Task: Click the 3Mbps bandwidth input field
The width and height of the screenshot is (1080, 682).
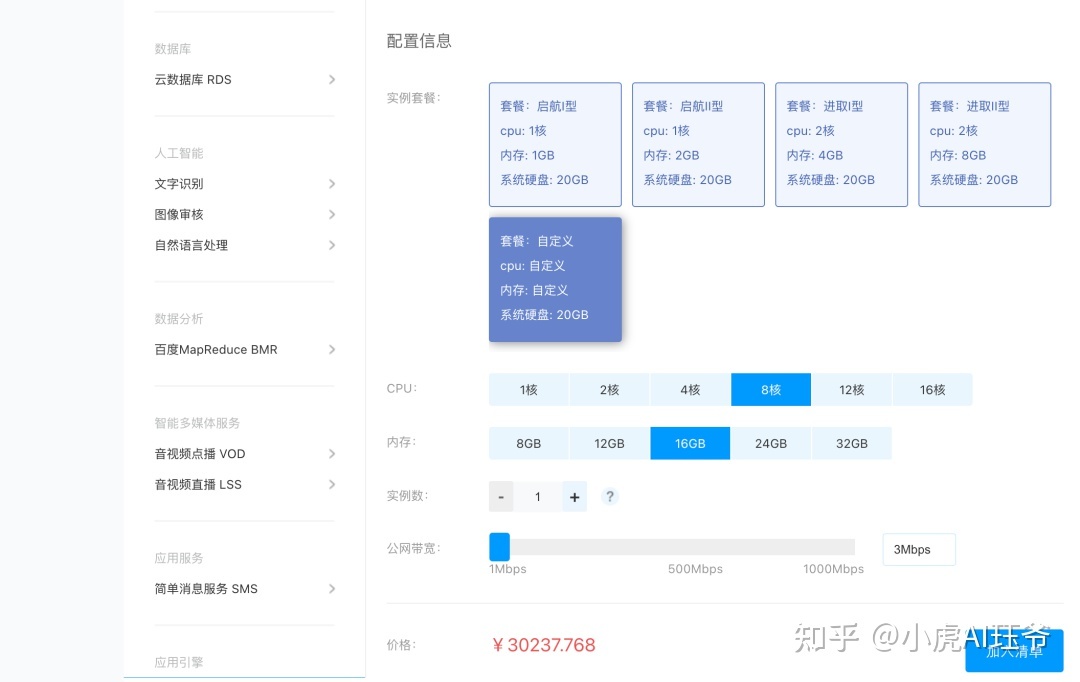Action: click(x=919, y=550)
